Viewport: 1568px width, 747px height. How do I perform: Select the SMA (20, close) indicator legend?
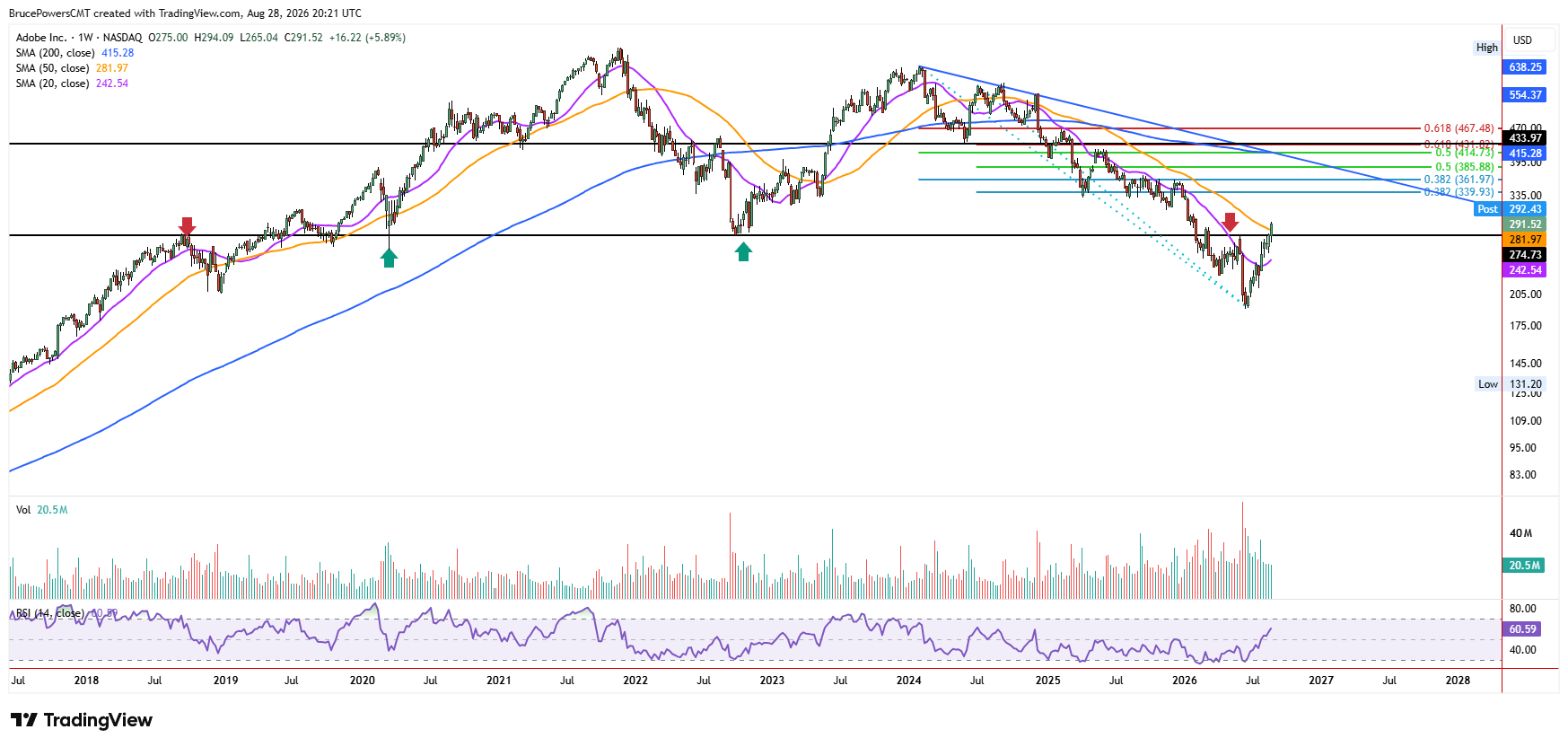click(x=72, y=83)
